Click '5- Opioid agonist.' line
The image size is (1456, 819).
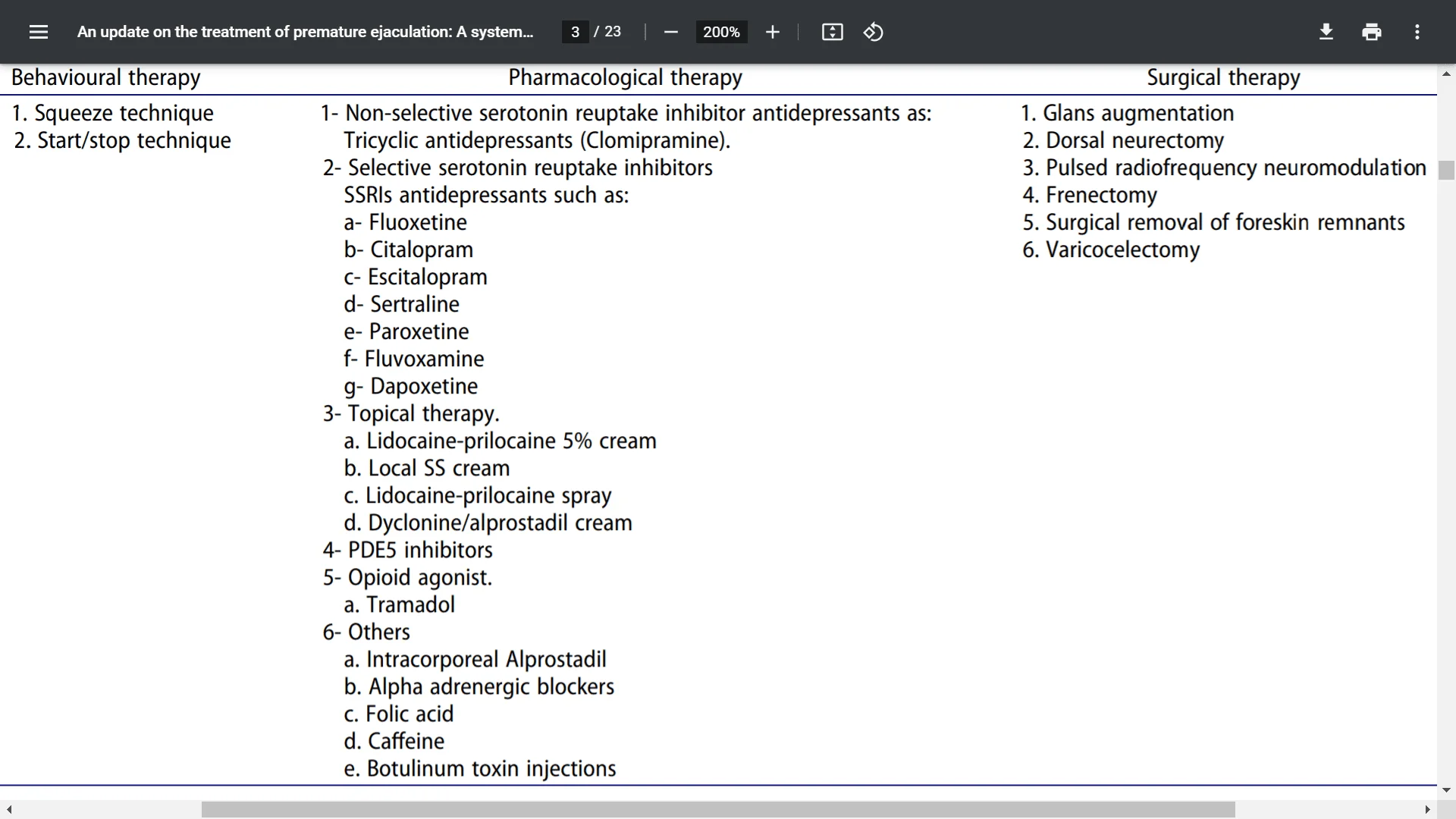[407, 577]
